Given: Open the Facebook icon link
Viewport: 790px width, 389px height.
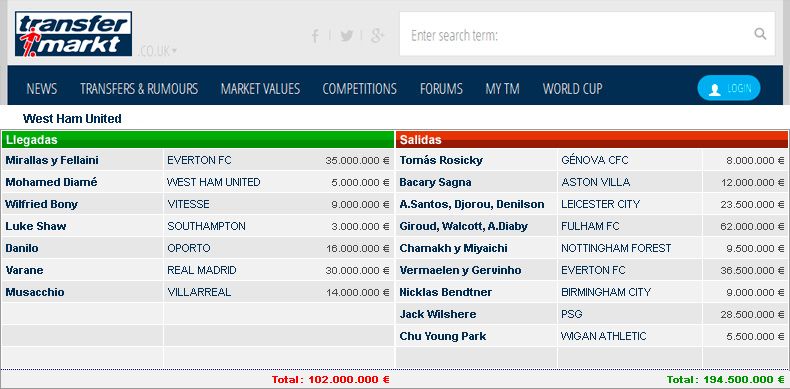Looking at the screenshot, I should tap(315, 36).
